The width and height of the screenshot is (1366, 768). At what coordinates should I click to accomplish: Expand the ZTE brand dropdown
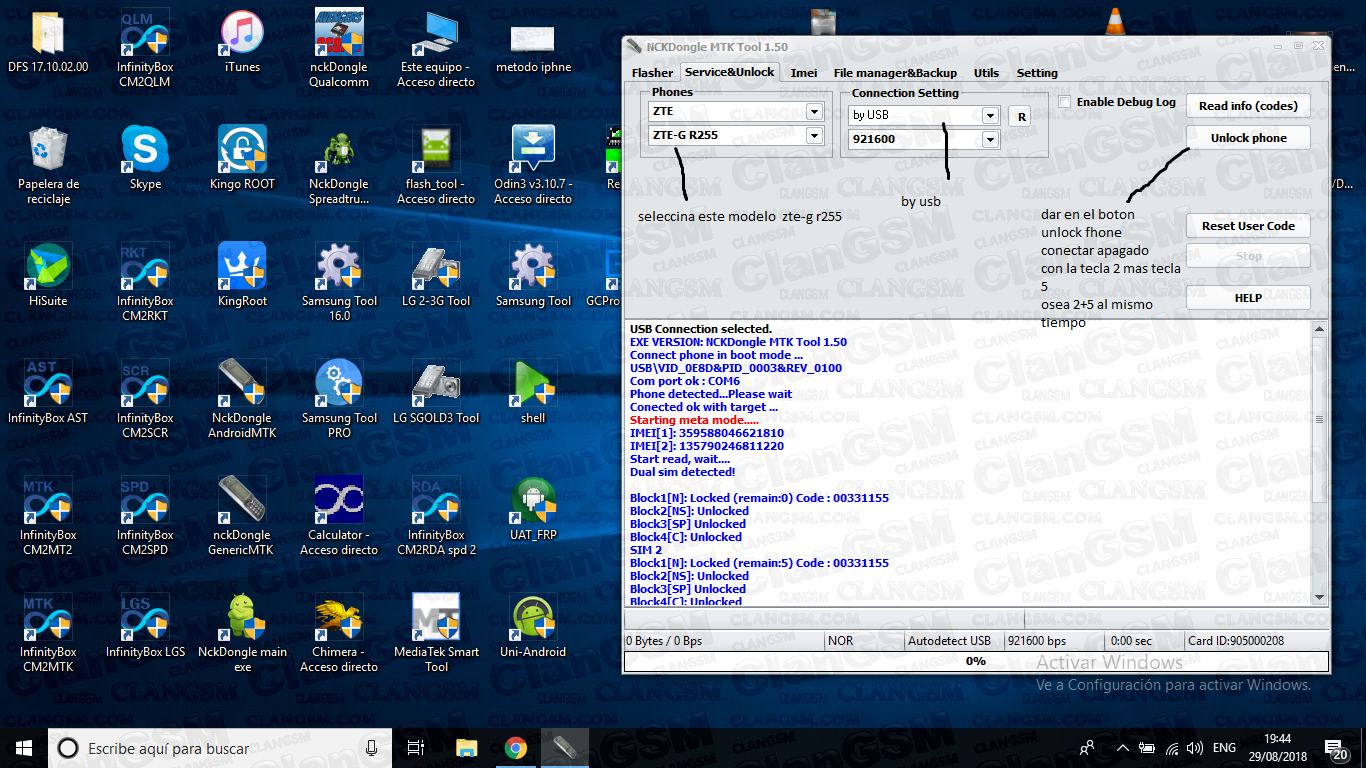coord(814,112)
